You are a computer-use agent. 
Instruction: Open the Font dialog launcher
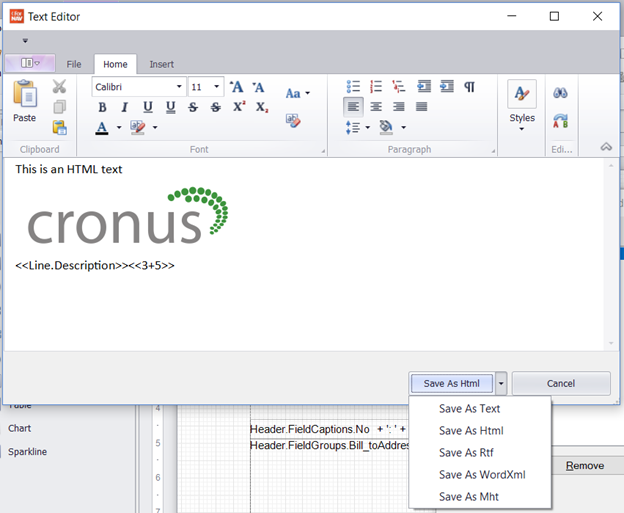[323, 151]
